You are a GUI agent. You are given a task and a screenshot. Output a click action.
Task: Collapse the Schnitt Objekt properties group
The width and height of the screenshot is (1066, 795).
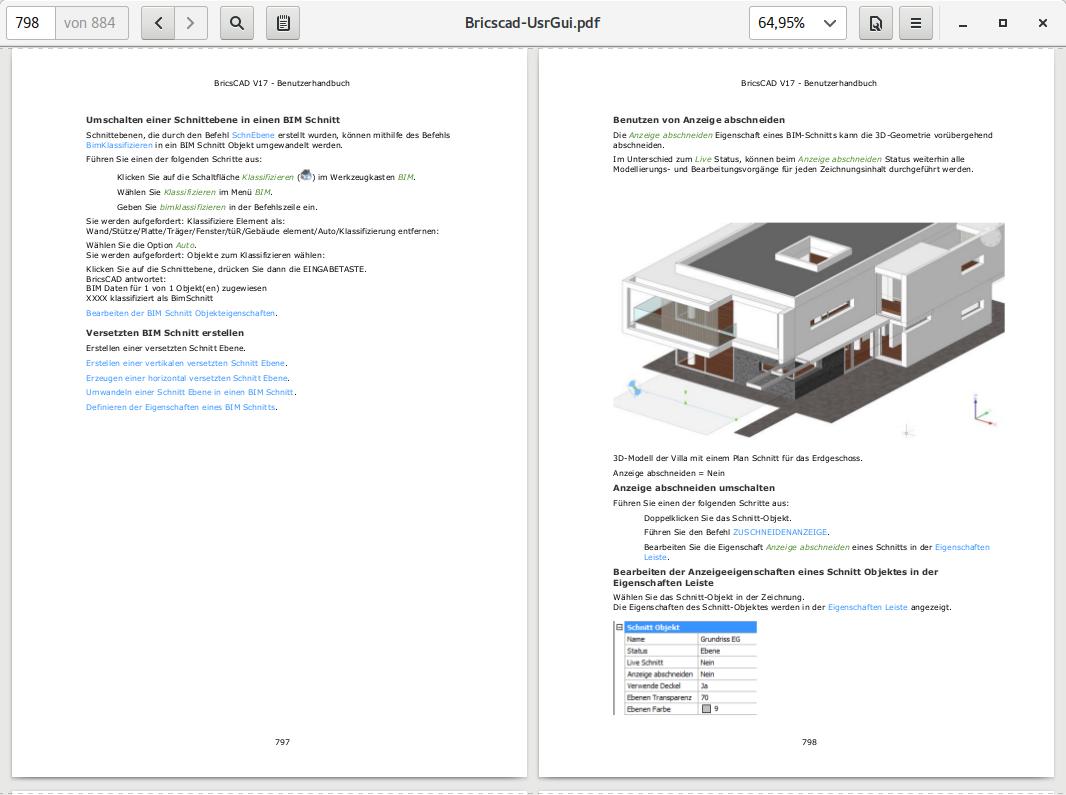[620, 627]
